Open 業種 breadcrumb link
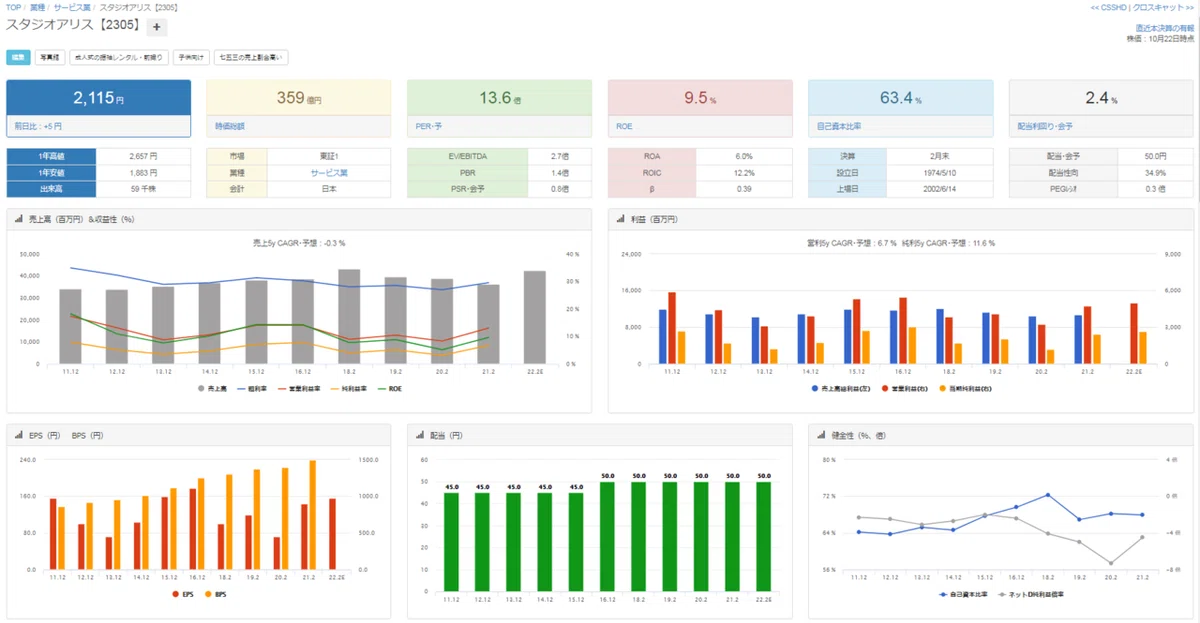 click(x=37, y=7)
